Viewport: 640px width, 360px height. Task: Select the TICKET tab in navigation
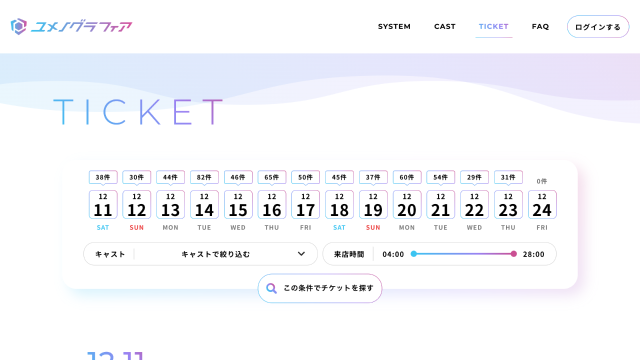[493, 27]
